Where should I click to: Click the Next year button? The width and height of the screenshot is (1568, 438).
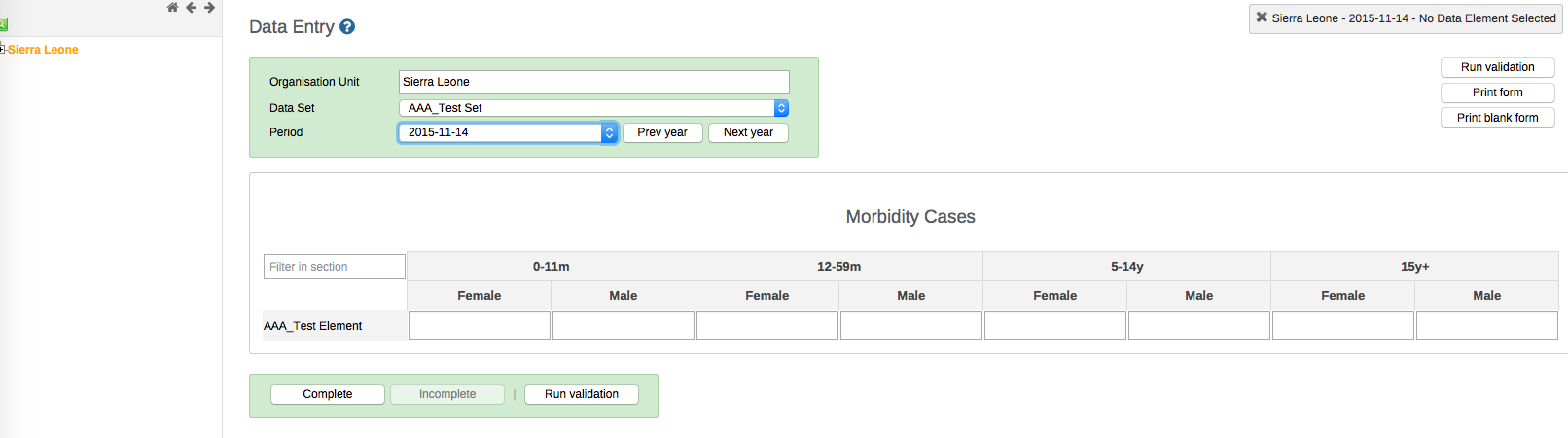[748, 132]
